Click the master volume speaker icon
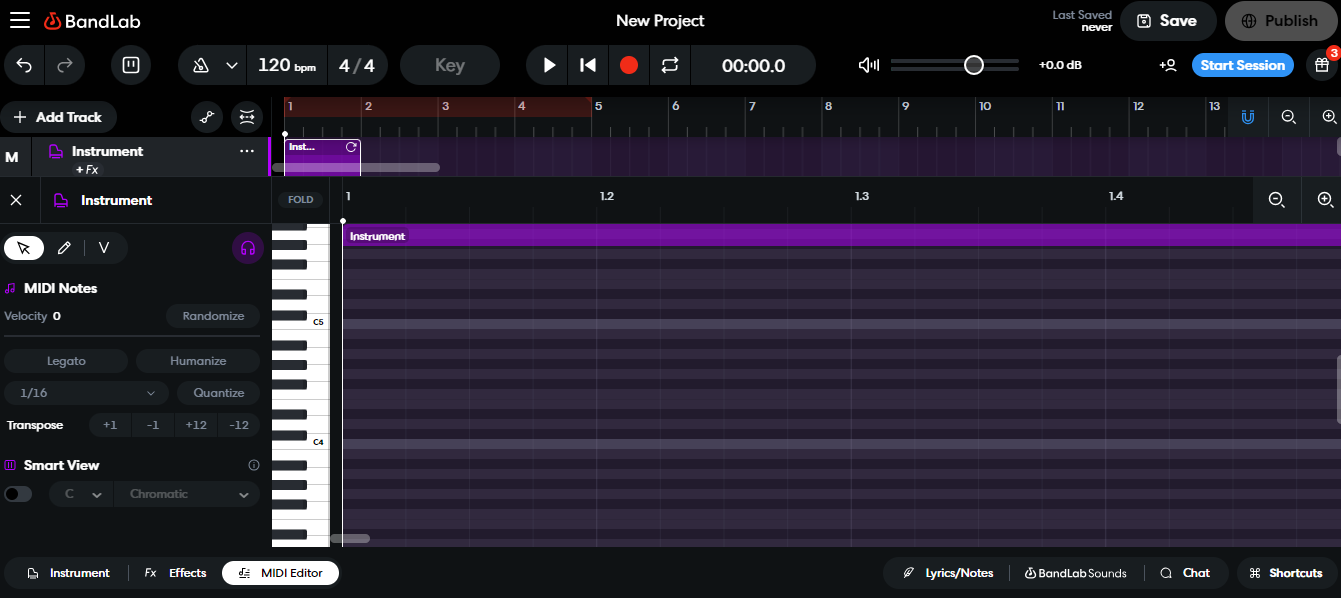Image resolution: width=1341 pixels, height=598 pixels. click(x=869, y=65)
